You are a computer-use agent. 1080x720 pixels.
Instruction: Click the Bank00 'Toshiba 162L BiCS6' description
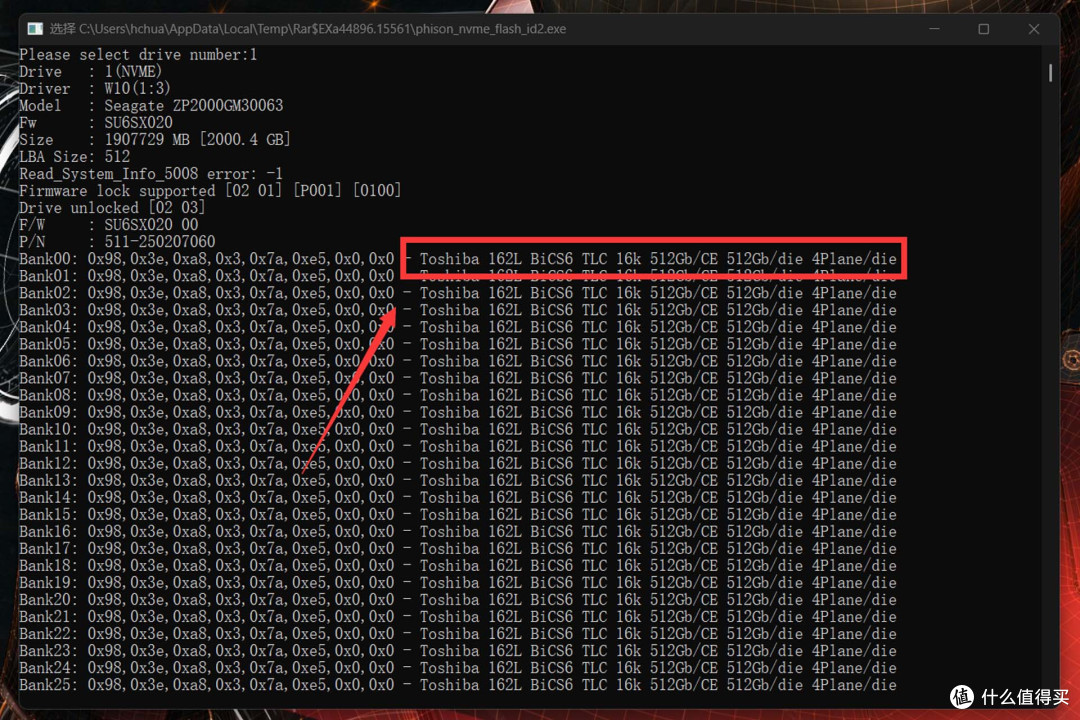click(x=496, y=259)
